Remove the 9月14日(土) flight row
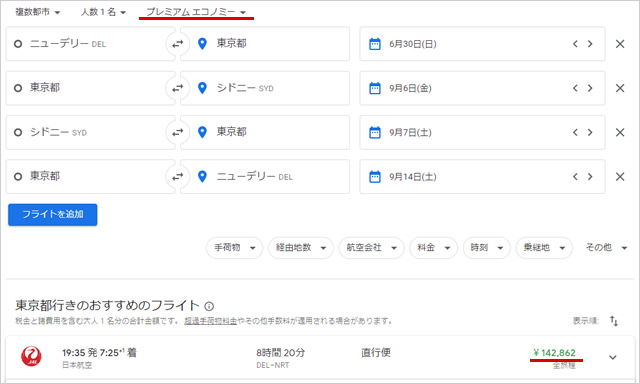This screenshot has width=640, height=384. [x=620, y=177]
